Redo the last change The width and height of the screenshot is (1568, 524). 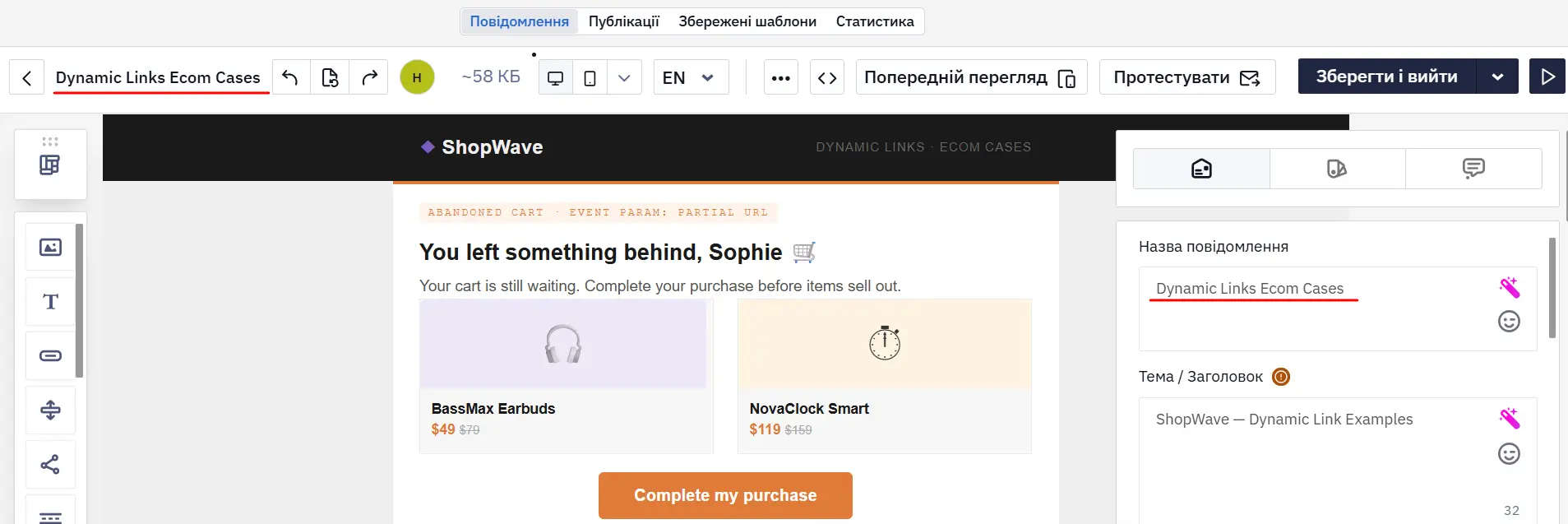click(x=369, y=77)
